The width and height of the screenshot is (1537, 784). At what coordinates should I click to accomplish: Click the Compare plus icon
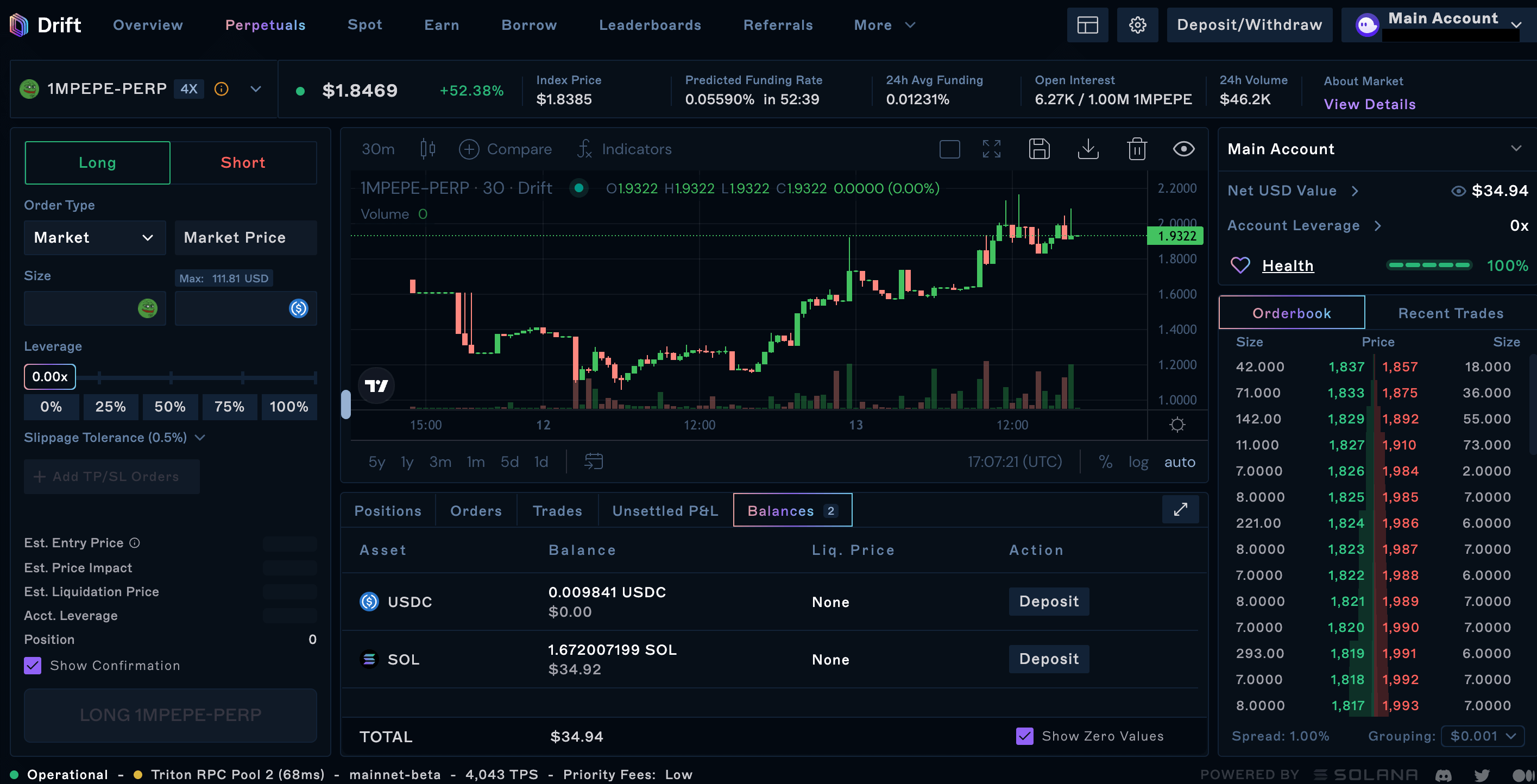click(469, 149)
